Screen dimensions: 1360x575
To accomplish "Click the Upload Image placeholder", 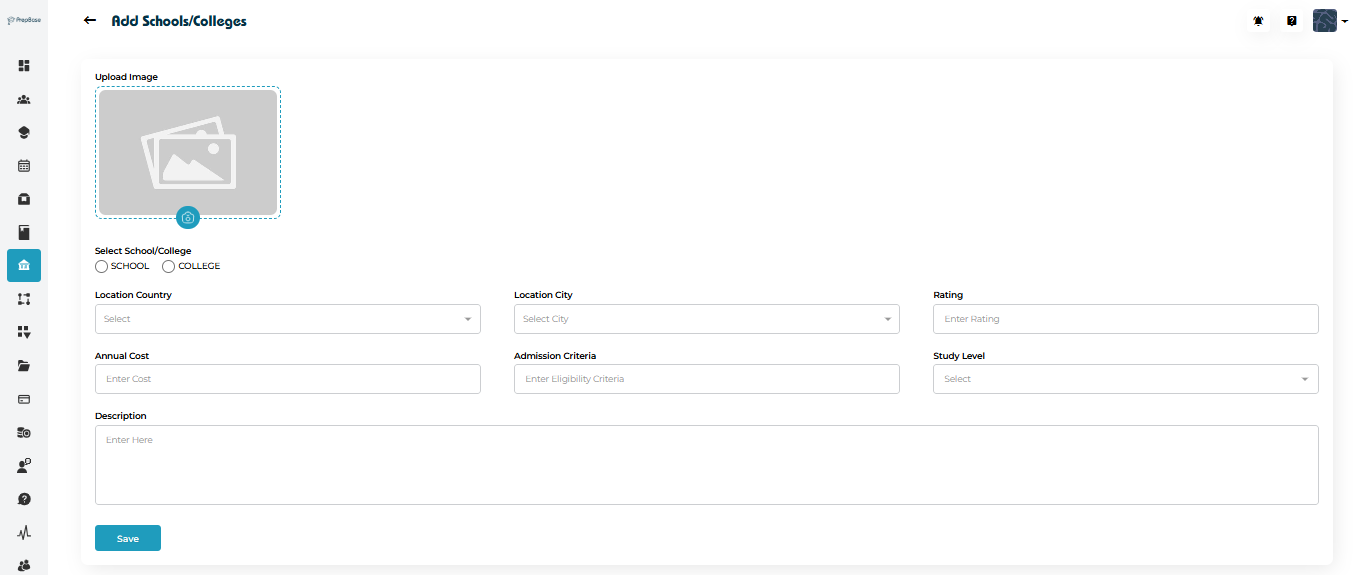I will (x=188, y=150).
